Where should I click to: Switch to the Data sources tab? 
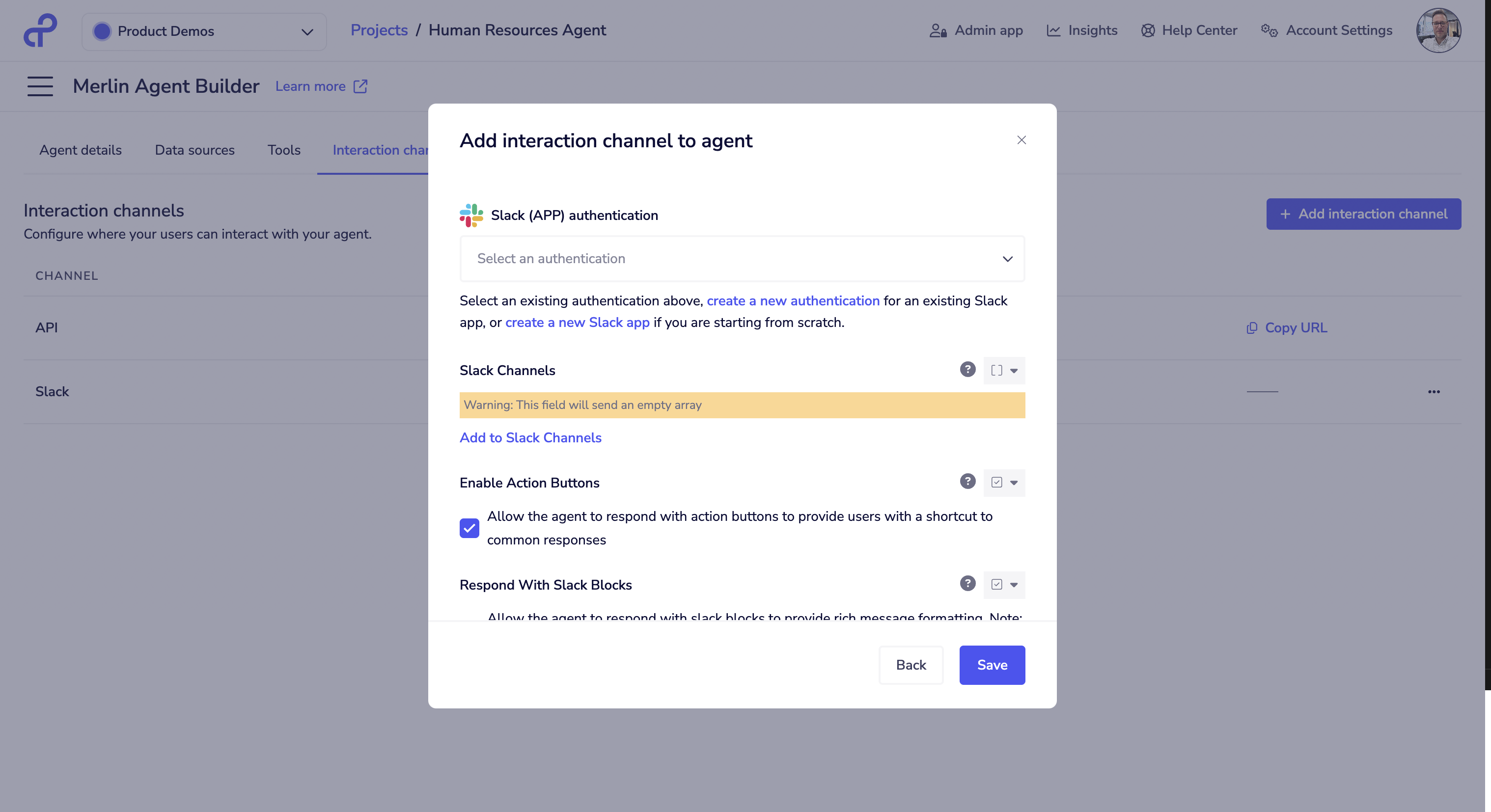tap(194, 150)
